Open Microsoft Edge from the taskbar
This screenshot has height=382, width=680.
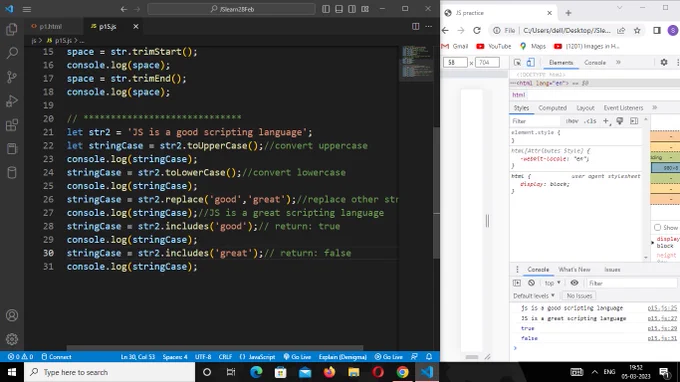pos(256,372)
